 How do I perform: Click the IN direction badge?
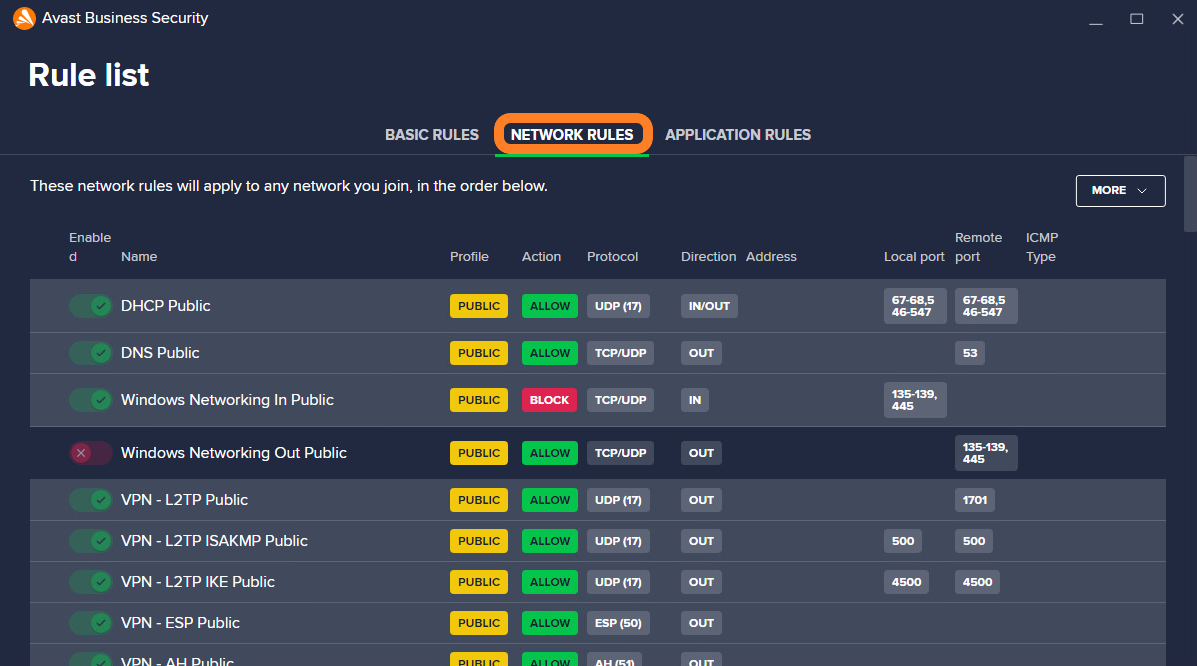695,400
